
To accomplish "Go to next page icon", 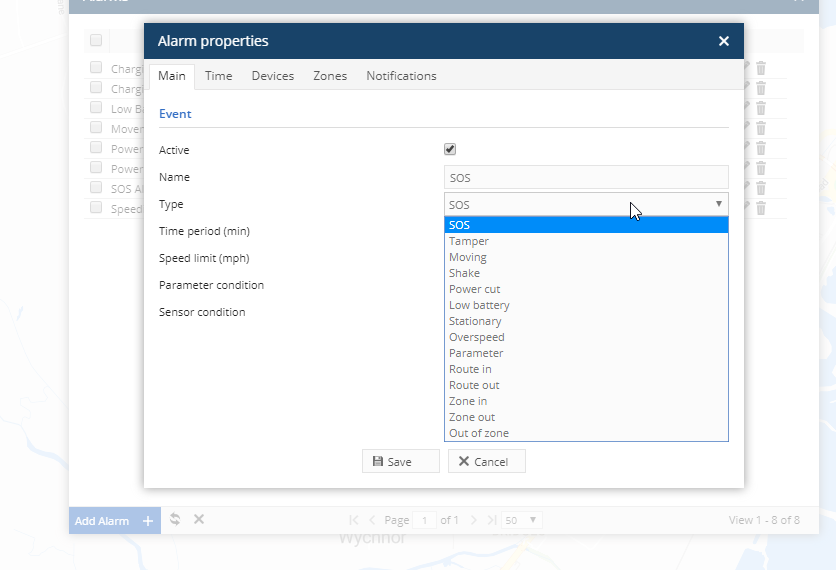I will (x=473, y=520).
